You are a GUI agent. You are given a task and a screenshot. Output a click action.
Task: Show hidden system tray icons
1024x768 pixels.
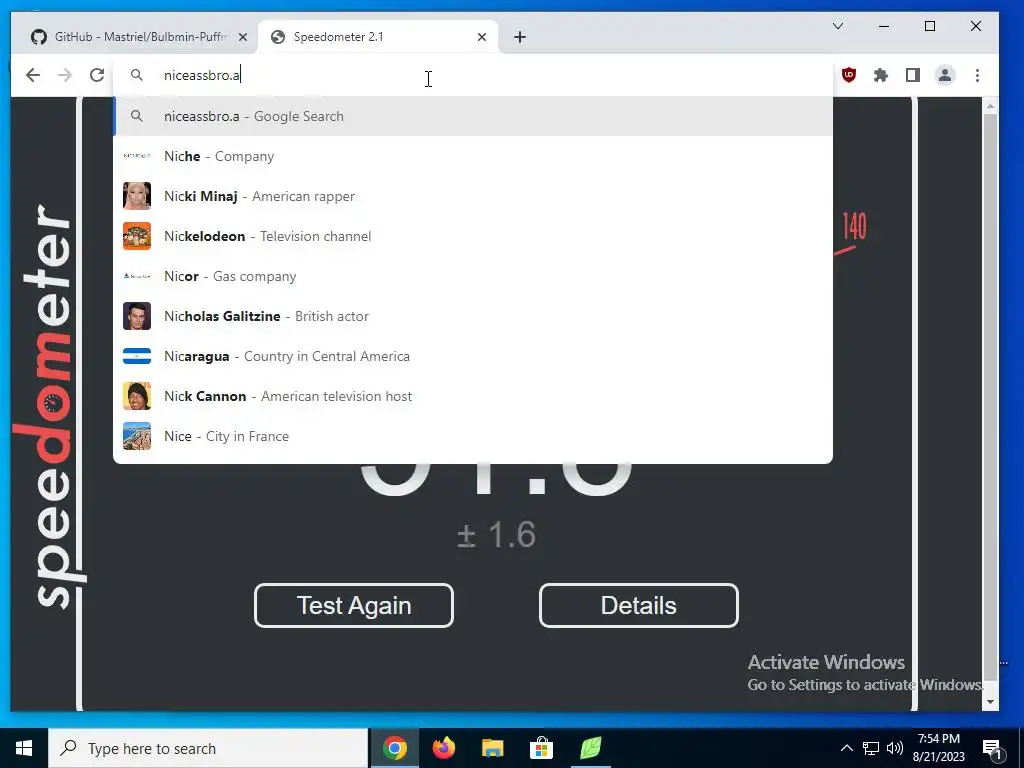coord(846,748)
